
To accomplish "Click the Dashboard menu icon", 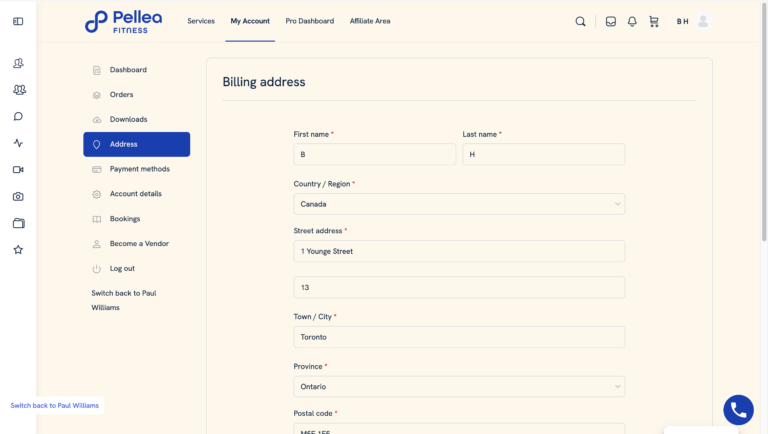I will (96, 70).
